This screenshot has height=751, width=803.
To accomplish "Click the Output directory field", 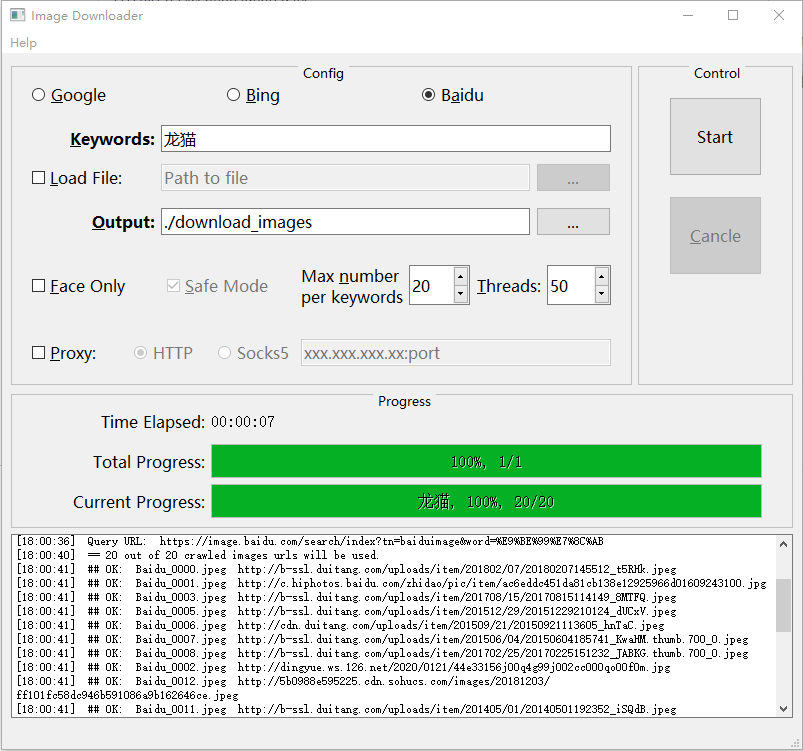I will click(x=345, y=222).
